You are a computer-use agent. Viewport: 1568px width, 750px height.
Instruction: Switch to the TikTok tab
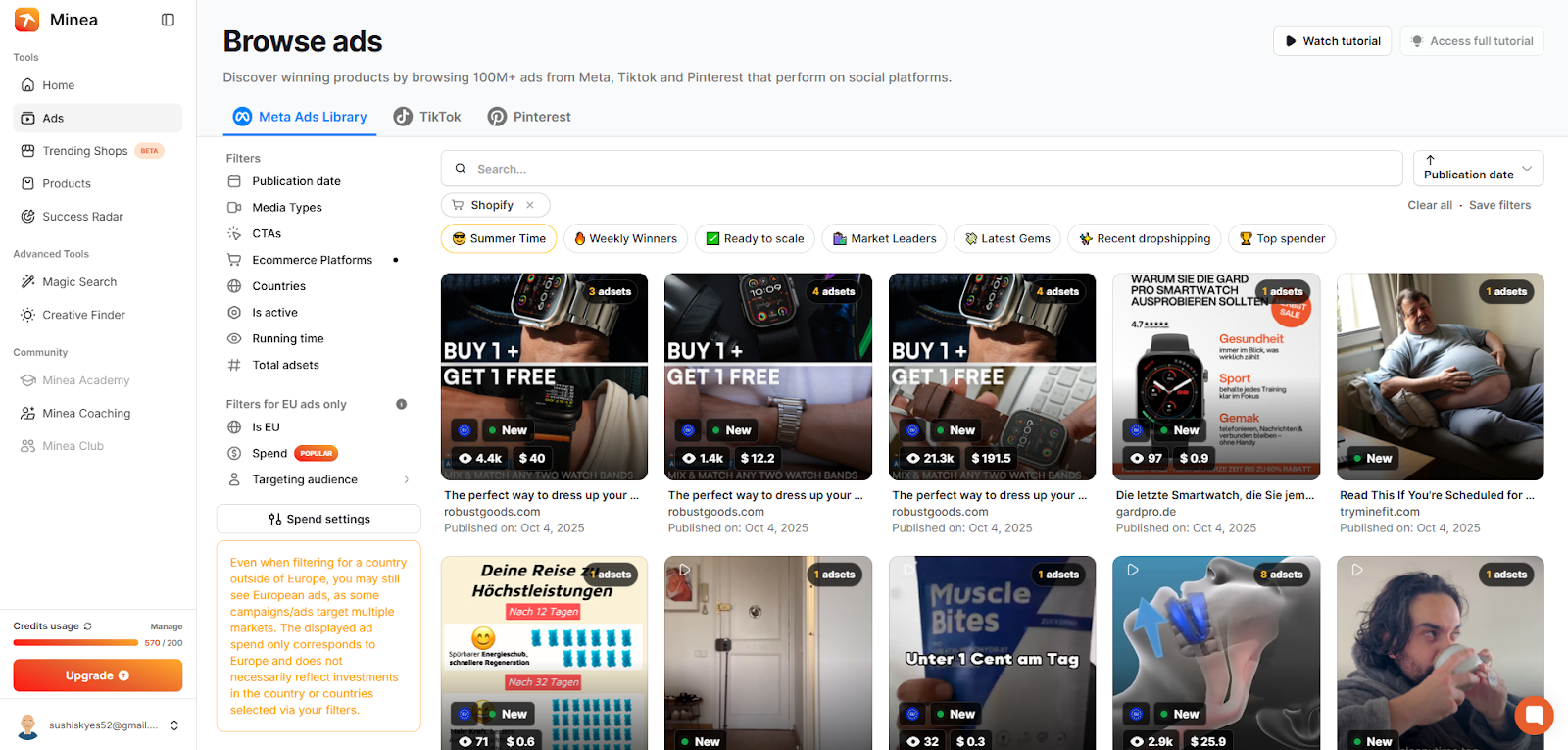(x=427, y=117)
